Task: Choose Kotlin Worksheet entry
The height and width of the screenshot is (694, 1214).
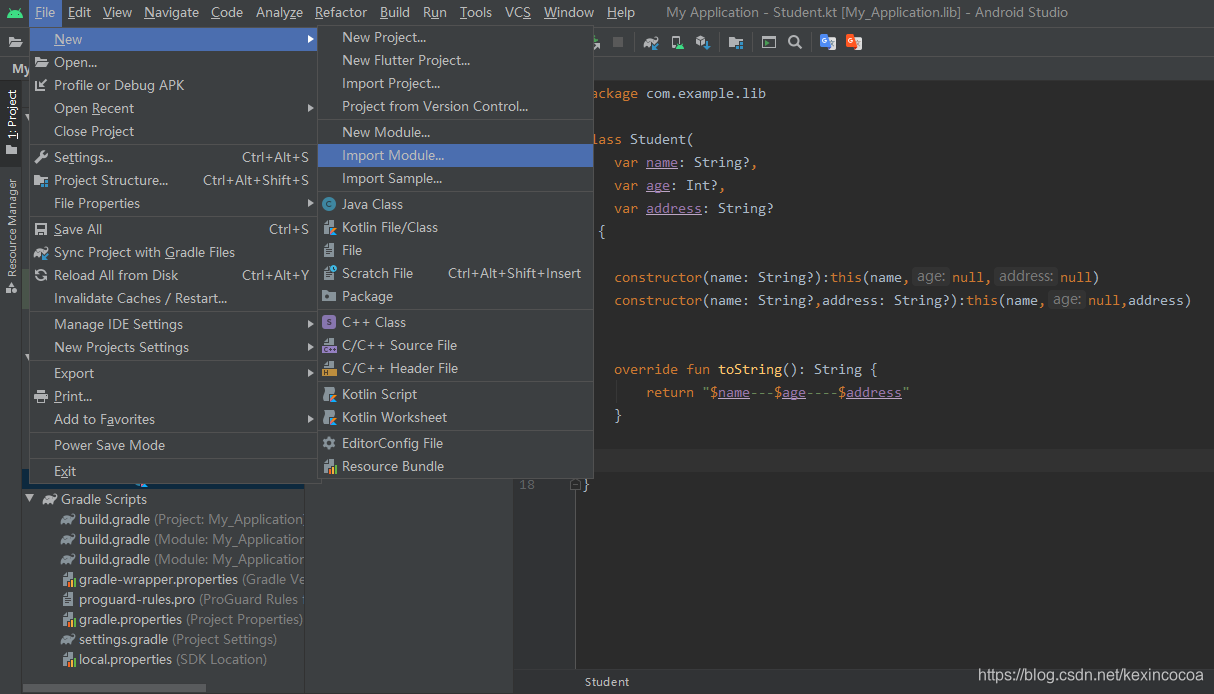Action: [456, 417]
